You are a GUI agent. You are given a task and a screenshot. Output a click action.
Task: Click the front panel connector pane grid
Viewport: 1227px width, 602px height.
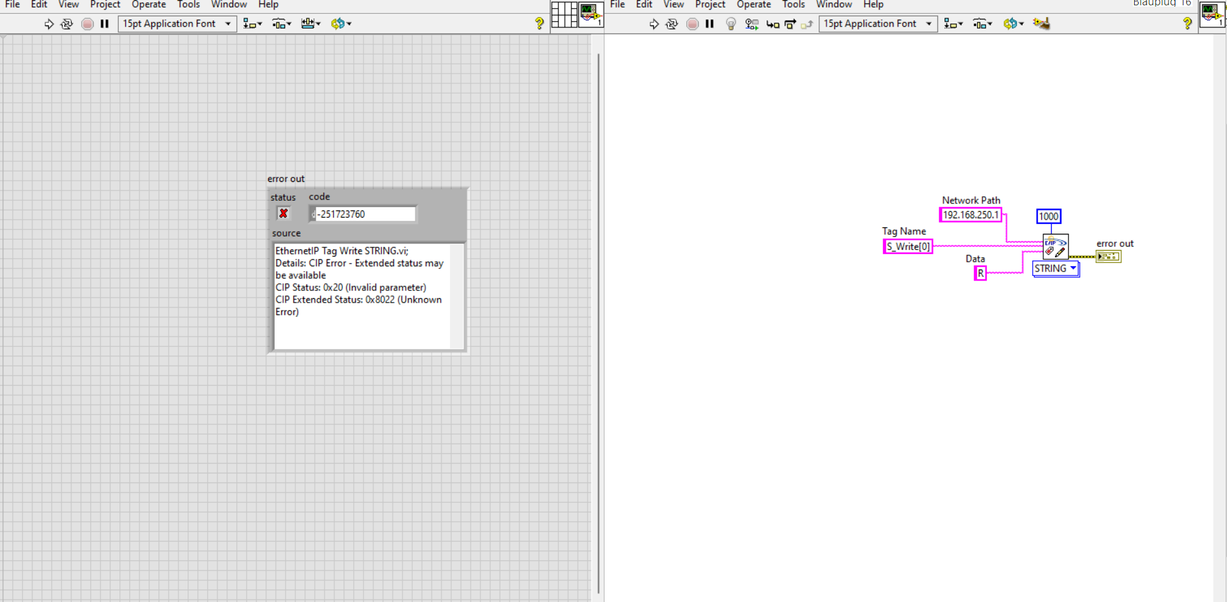point(563,14)
